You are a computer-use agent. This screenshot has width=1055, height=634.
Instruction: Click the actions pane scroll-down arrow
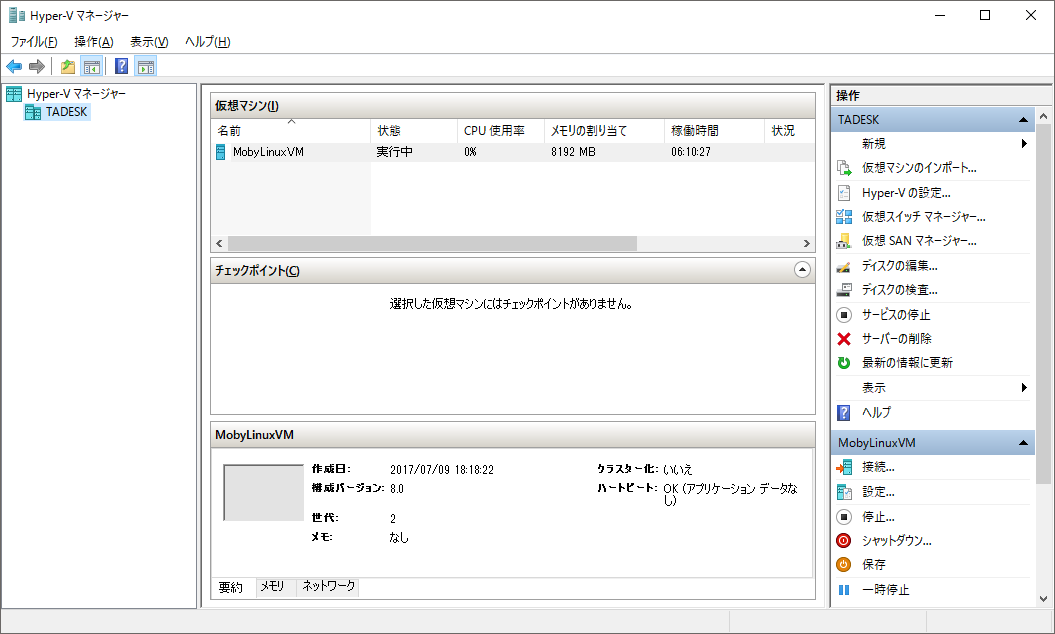(1044, 599)
